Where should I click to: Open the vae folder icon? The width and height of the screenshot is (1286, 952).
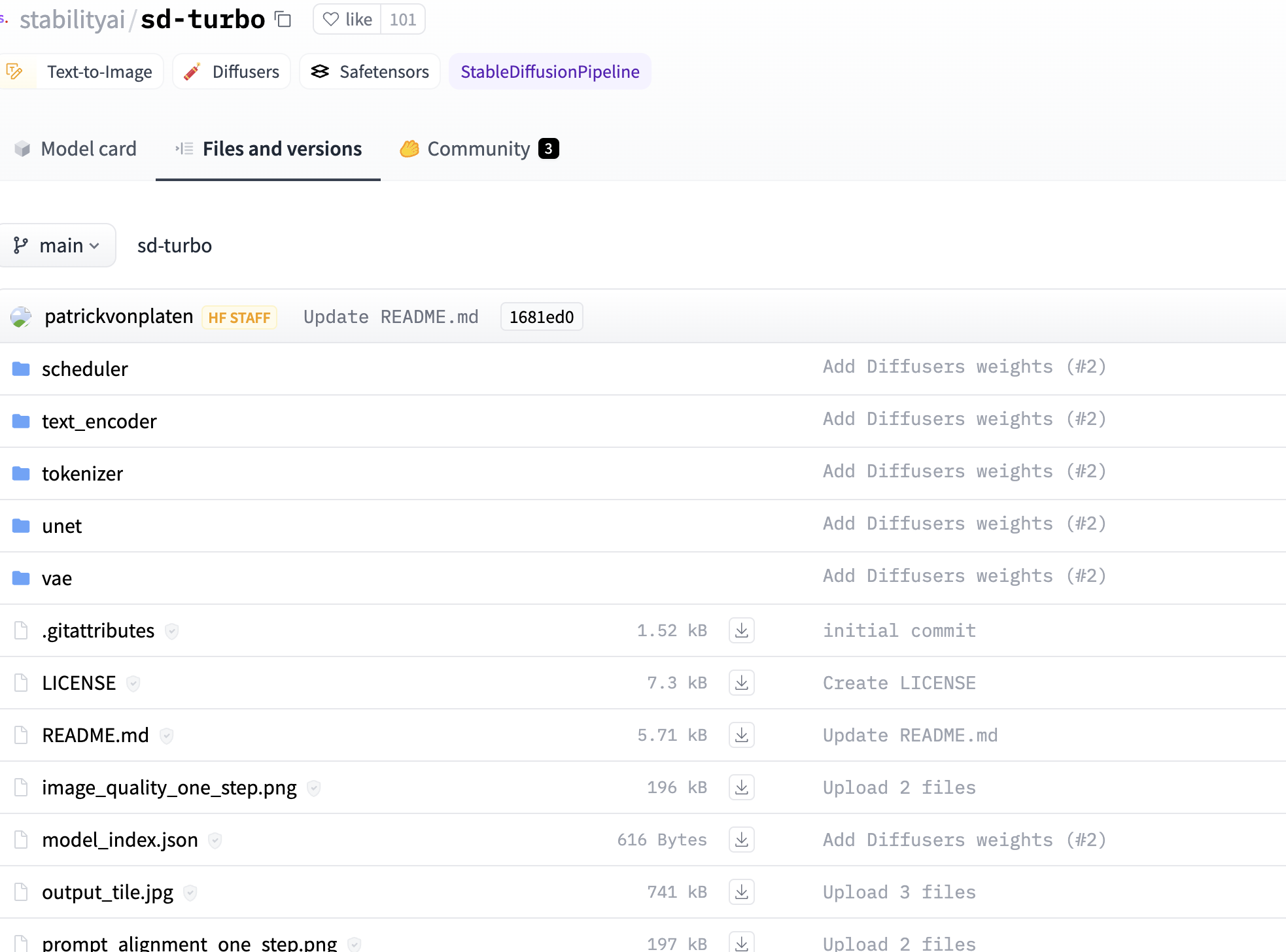tap(21, 579)
